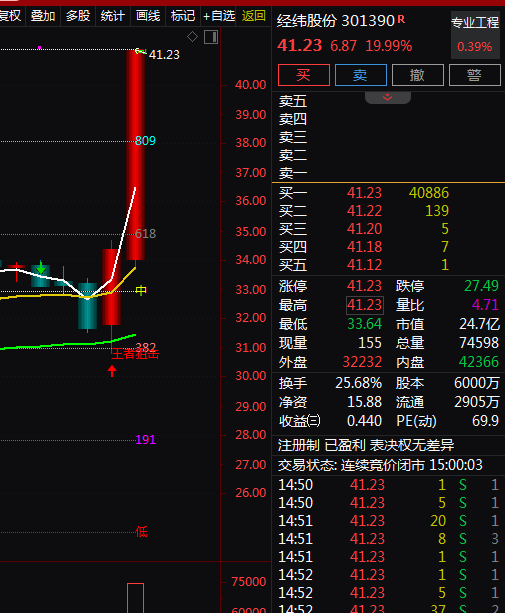The height and width of the screenshot is (613, 505).
Task: Click the 41.23 price label on chart
Action: pos(164,55)
